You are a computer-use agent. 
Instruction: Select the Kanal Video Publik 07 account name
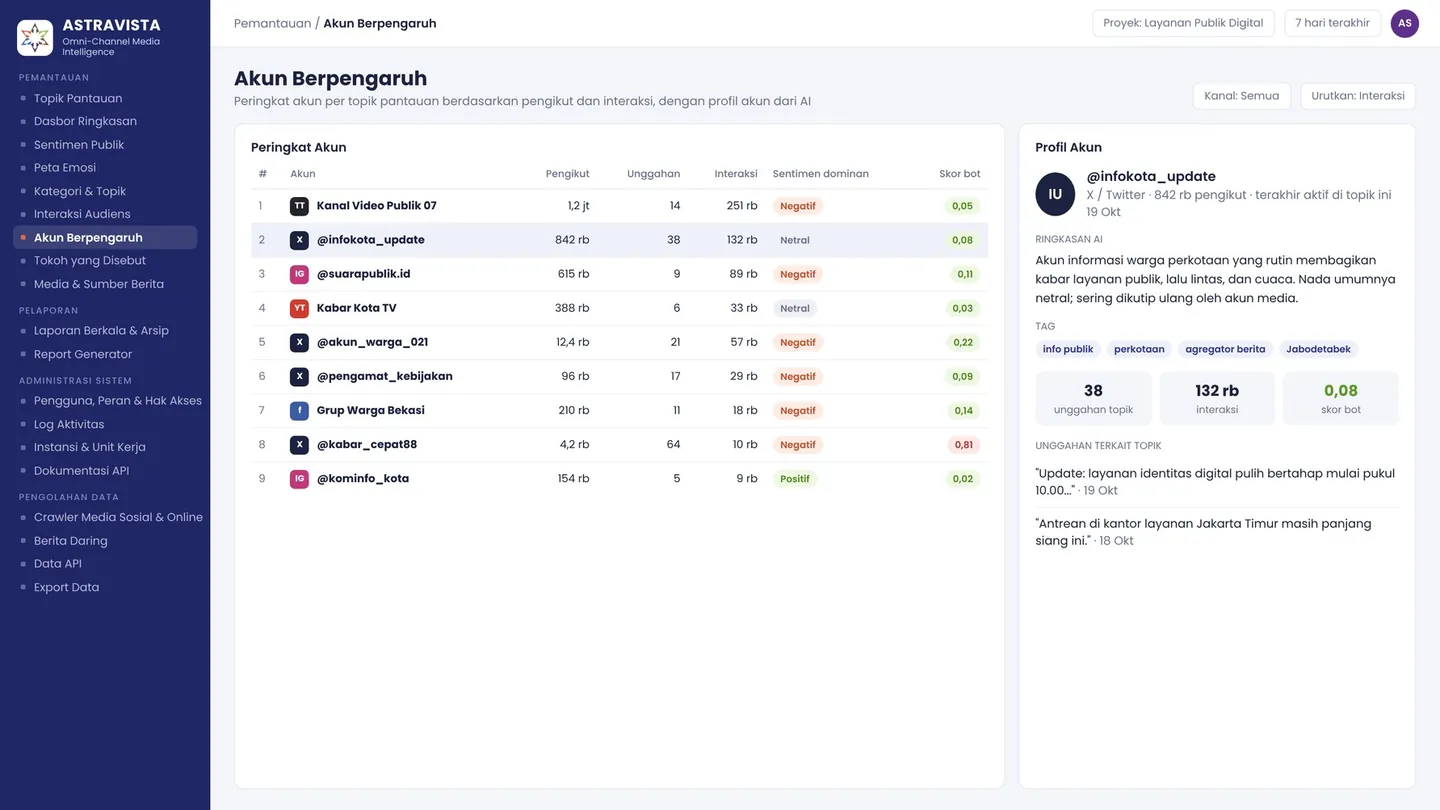(377, 206)
